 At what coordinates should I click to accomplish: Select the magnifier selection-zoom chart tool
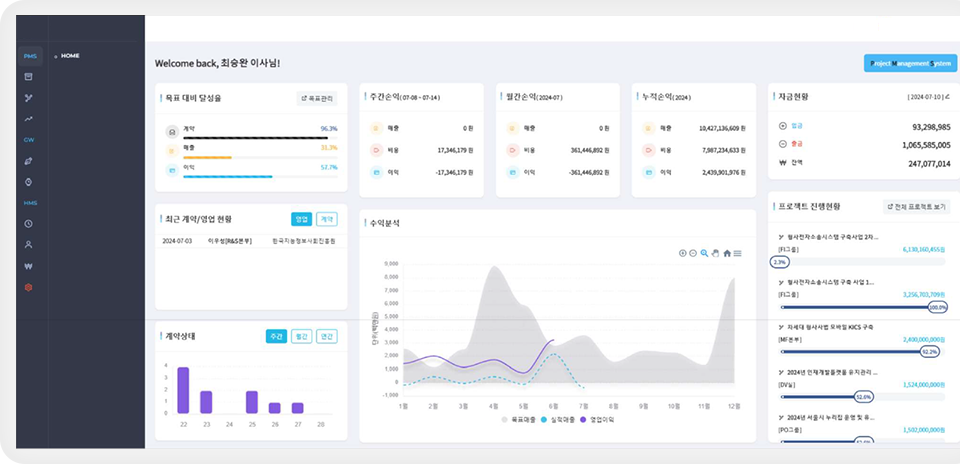704,253
